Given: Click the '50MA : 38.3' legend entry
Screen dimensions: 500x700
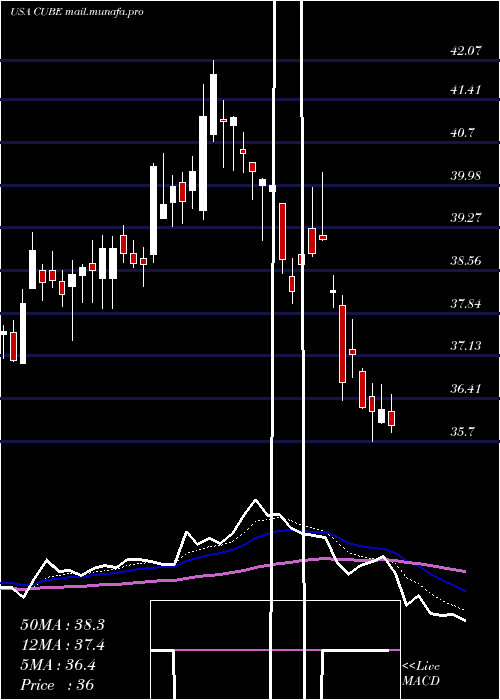Looking at the screenshot, I should tap(62, 625).
